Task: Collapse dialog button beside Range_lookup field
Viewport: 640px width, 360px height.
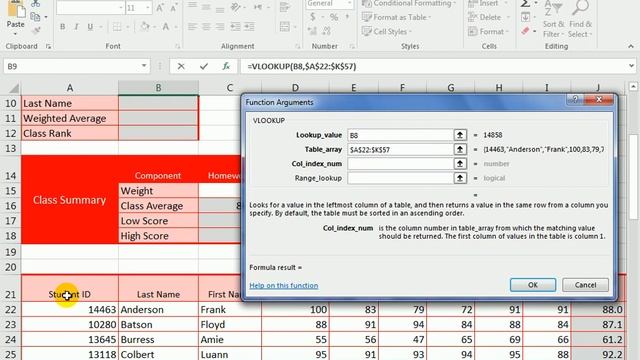Action: click(460, 178)
